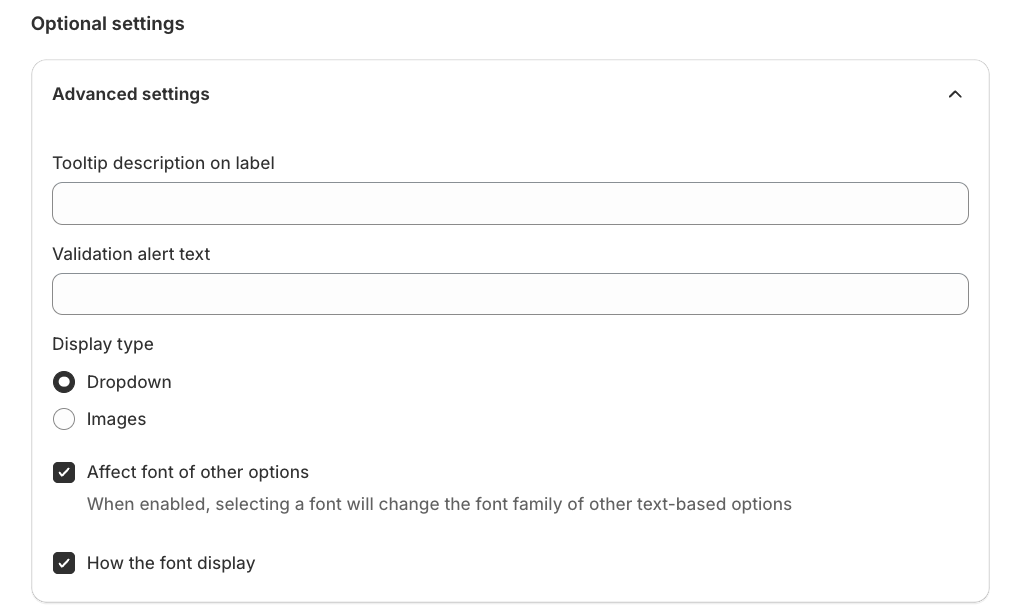Click the Display type label
Image resolution: width=1022 pixels, height=612 pixels.
(102, 344)
